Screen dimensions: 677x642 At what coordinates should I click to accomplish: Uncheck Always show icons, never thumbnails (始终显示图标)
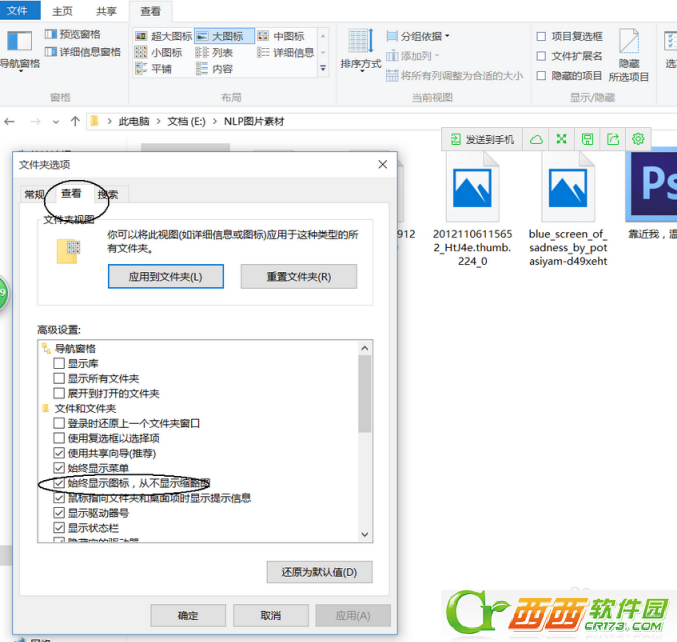pyautogui.click(x=59, y=483)
